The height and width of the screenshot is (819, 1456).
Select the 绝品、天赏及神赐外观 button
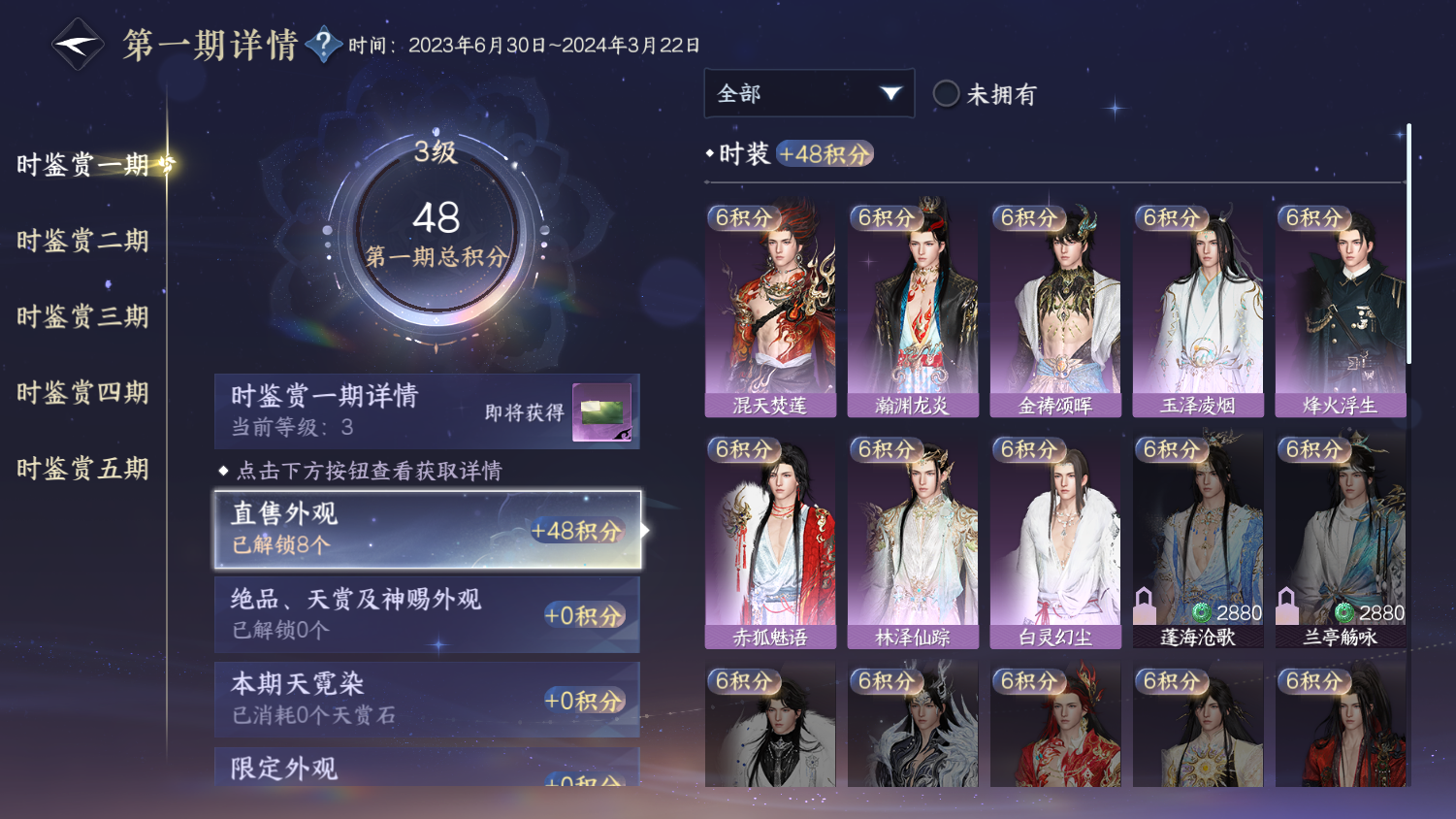click(x=427, y=613)
